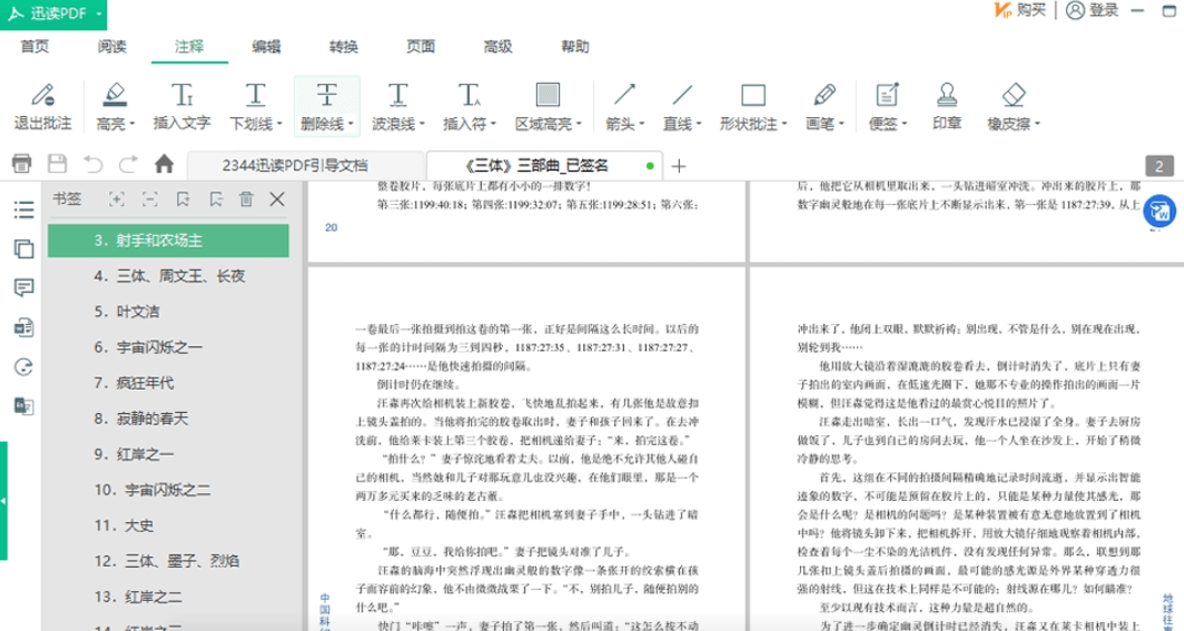Image resolution: width=1184 pixels, height=631 pixels.
Task: Switch to the 2344迅读PDF引导文档 tab
Action: coord(294,165)
